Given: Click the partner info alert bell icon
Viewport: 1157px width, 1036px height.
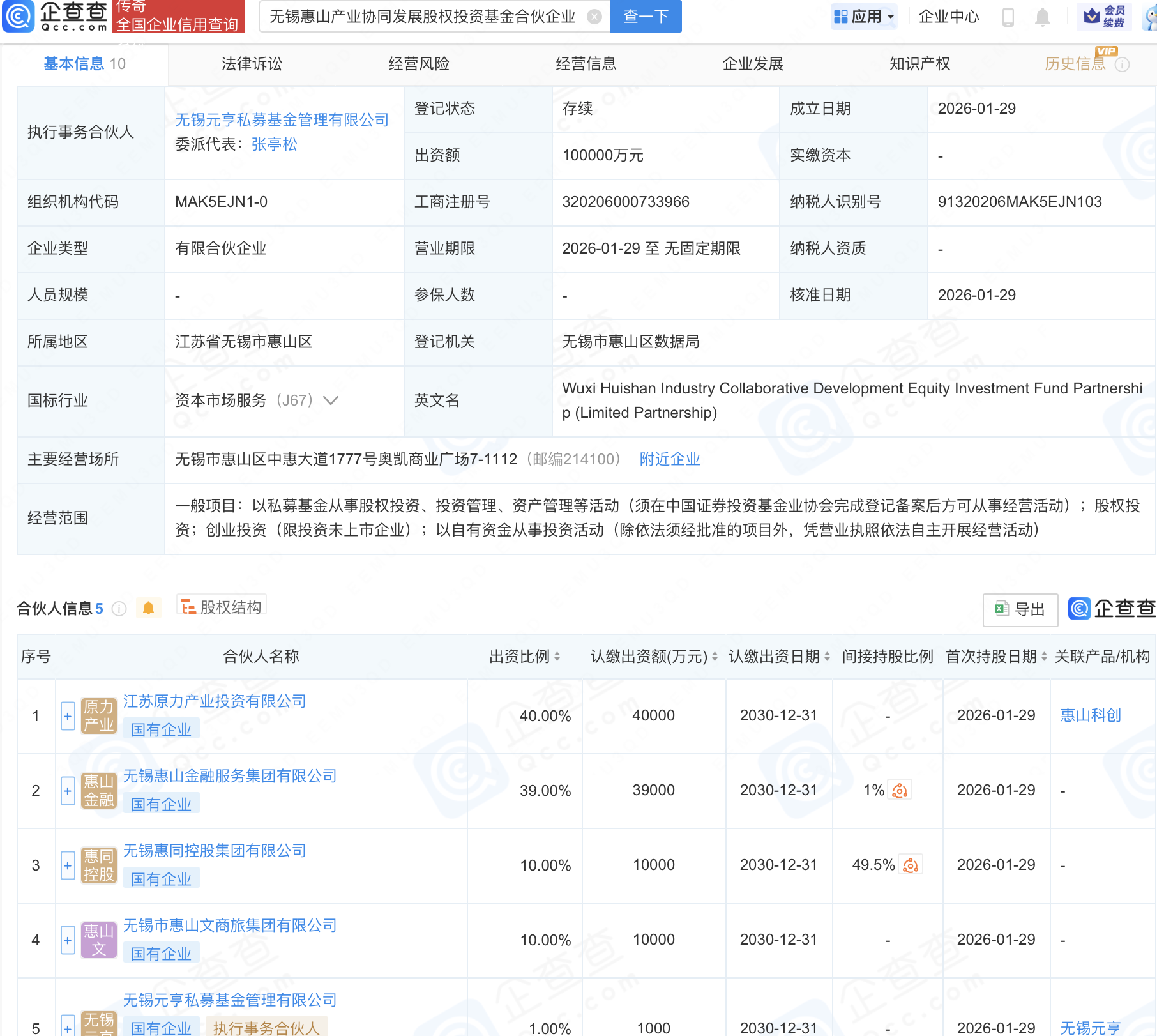Looking at the screenshot, I should (x=148, y=608).
